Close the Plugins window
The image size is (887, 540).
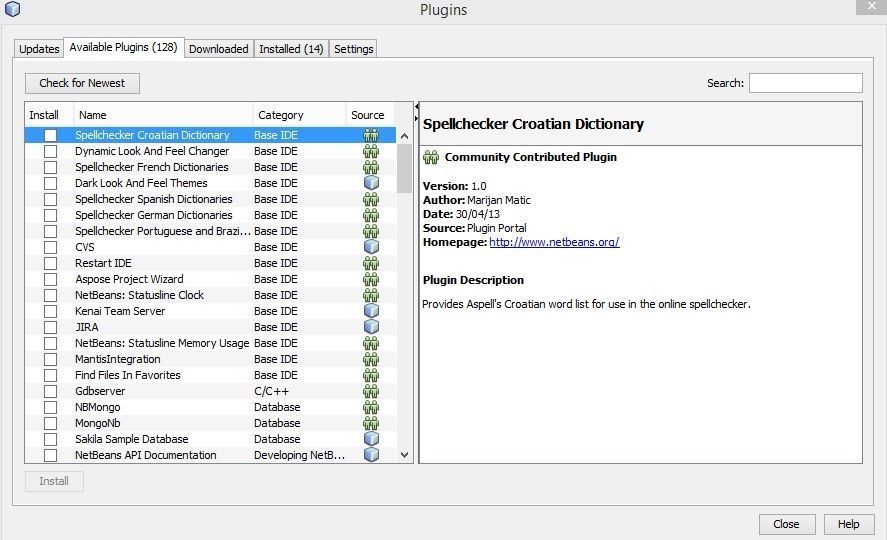click(x=872, y=7)
